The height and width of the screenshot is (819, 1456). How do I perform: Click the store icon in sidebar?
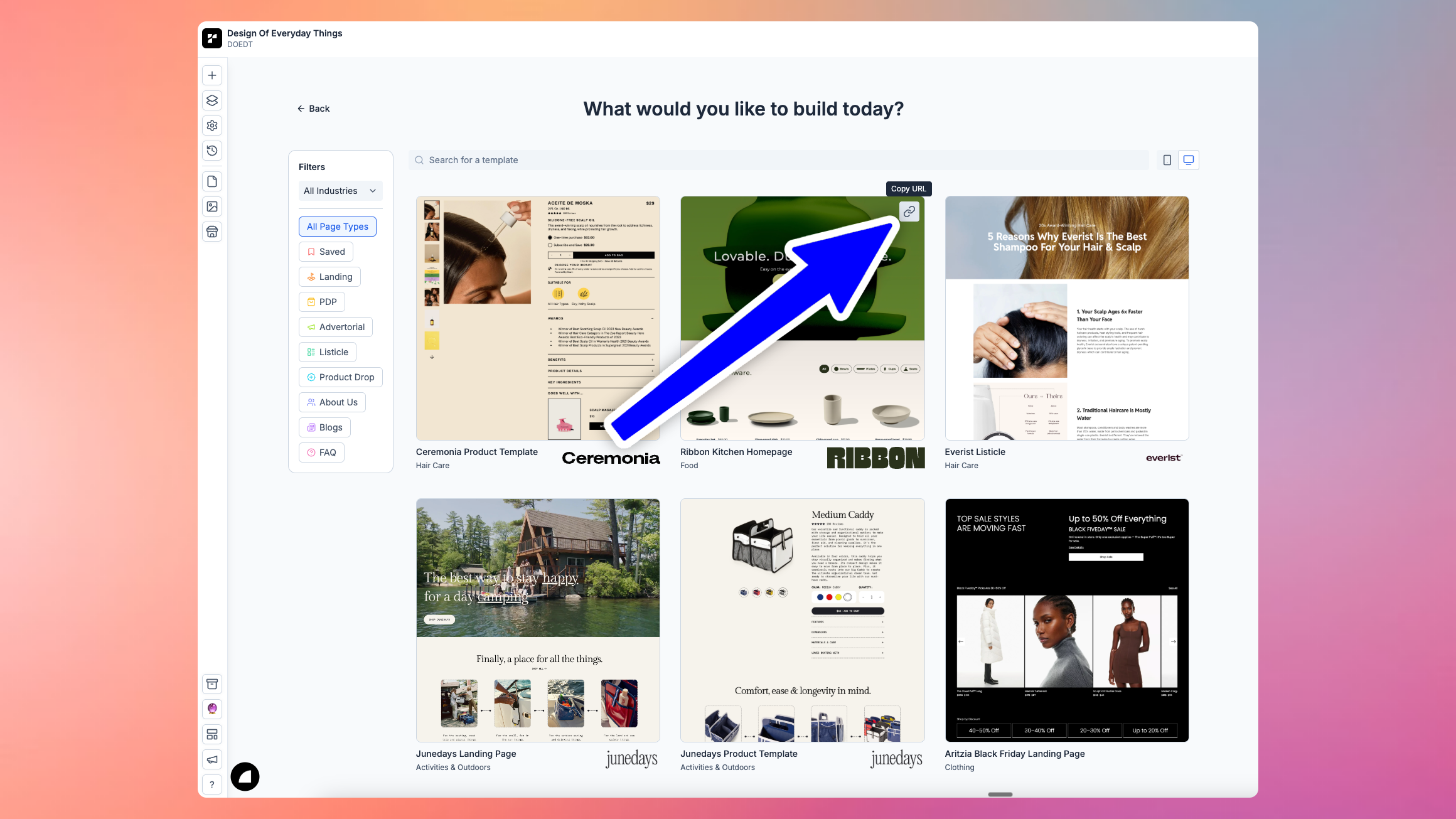[212, 232]
